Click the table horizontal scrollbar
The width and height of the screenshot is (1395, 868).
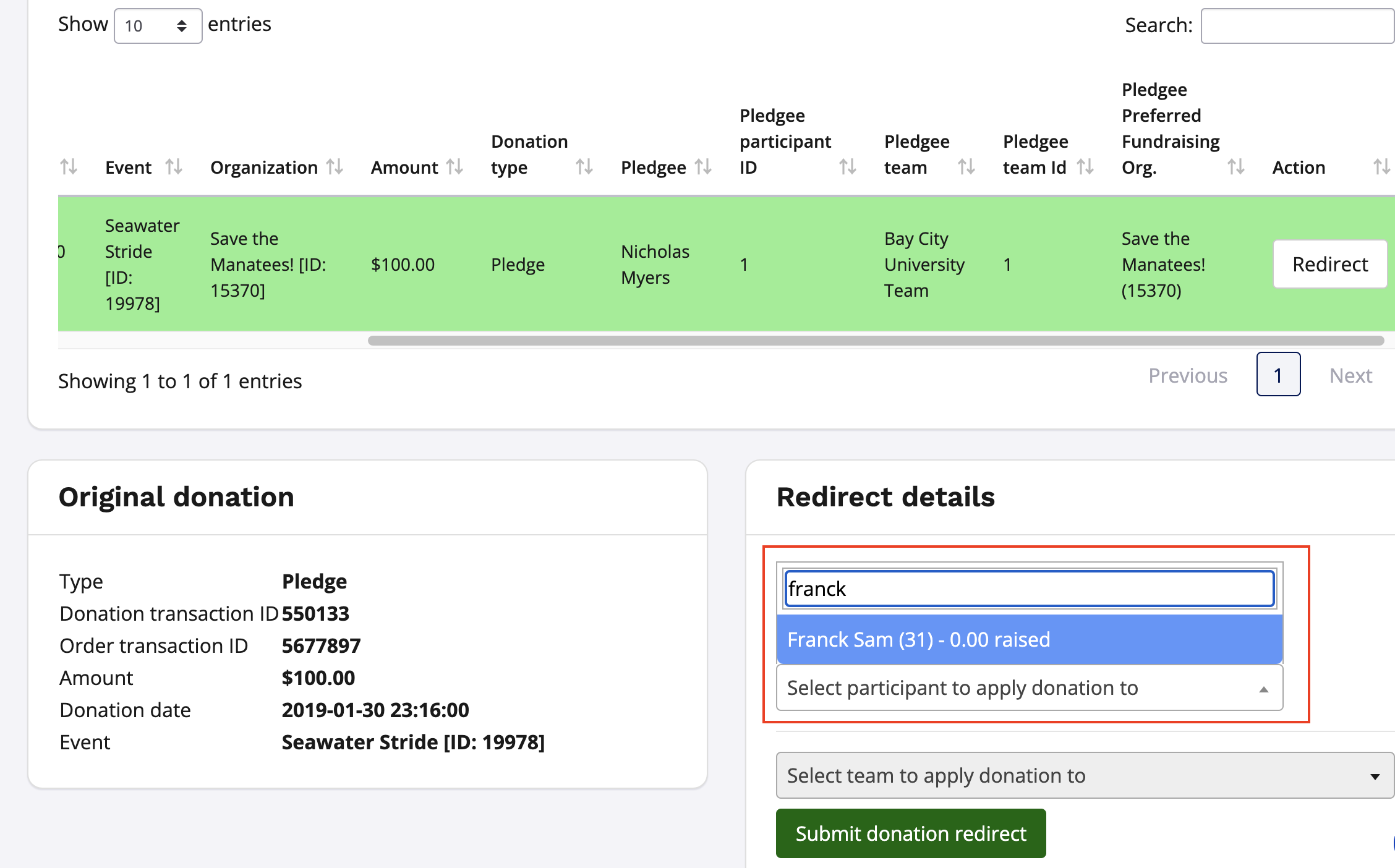875,341
